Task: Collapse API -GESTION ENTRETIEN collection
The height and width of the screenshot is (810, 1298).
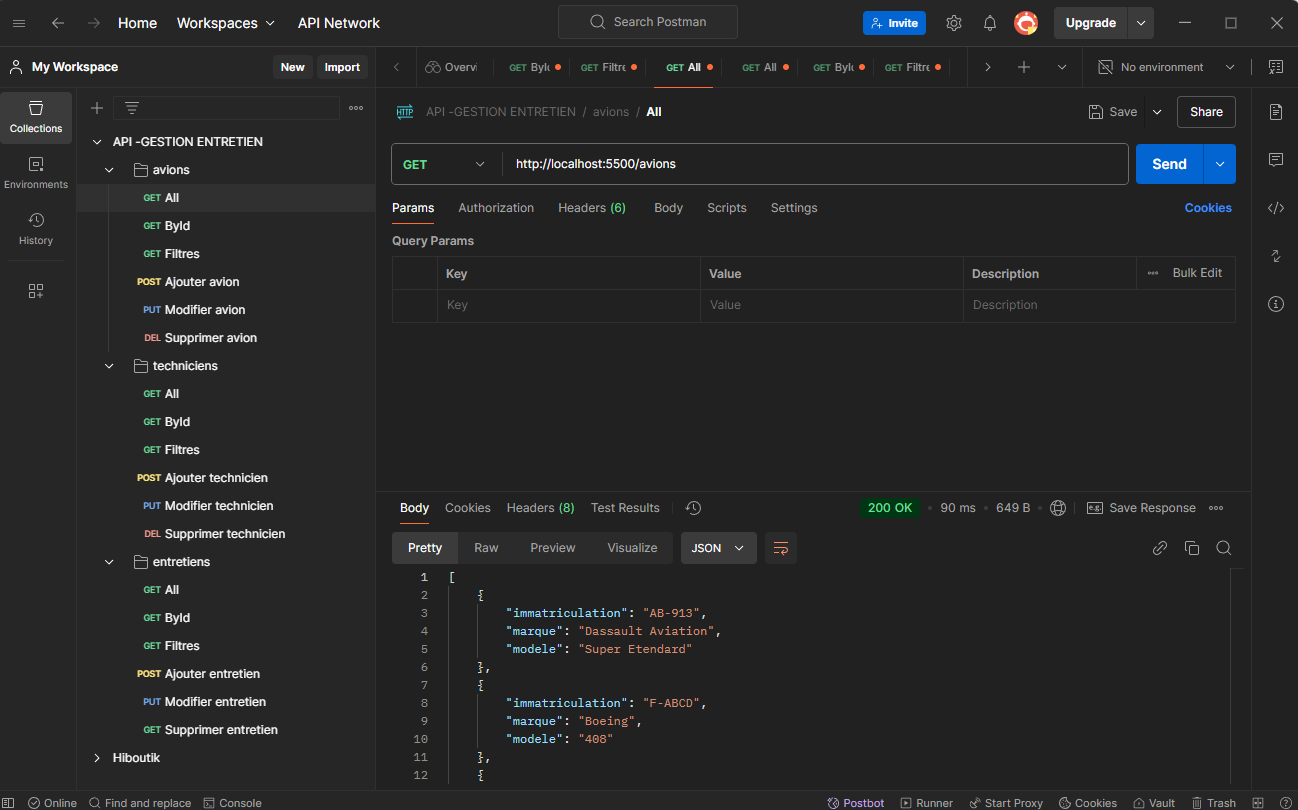Action: point(97,142)
